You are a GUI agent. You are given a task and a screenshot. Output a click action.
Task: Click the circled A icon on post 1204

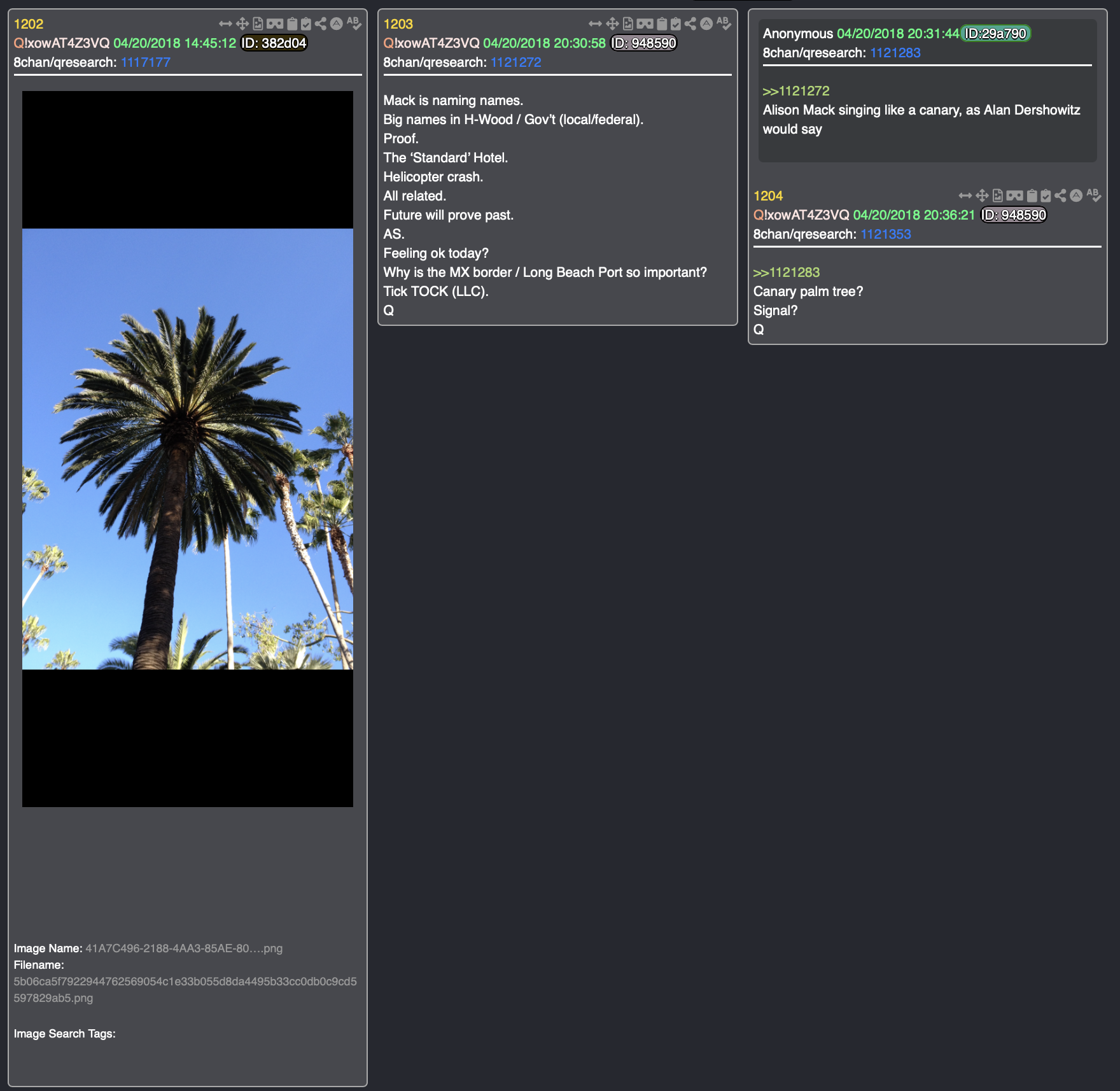1076,196
